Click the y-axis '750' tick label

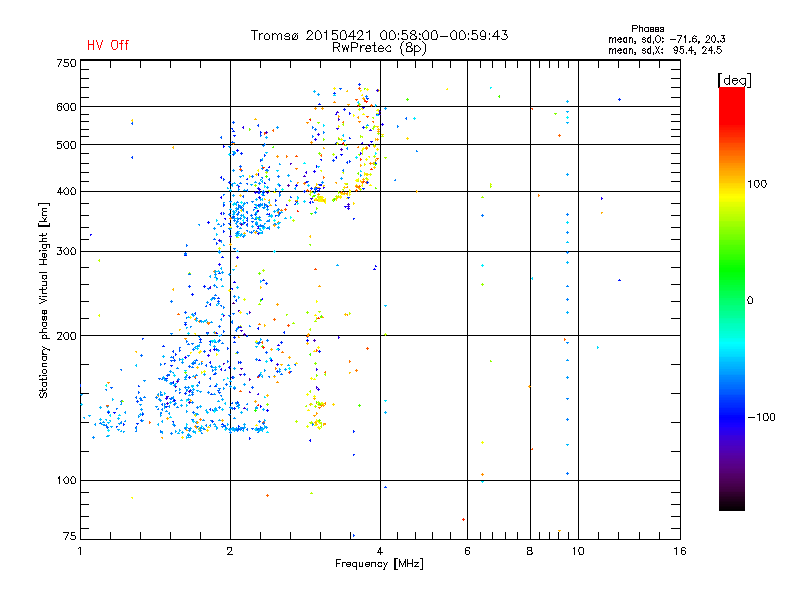pos(66,63)
